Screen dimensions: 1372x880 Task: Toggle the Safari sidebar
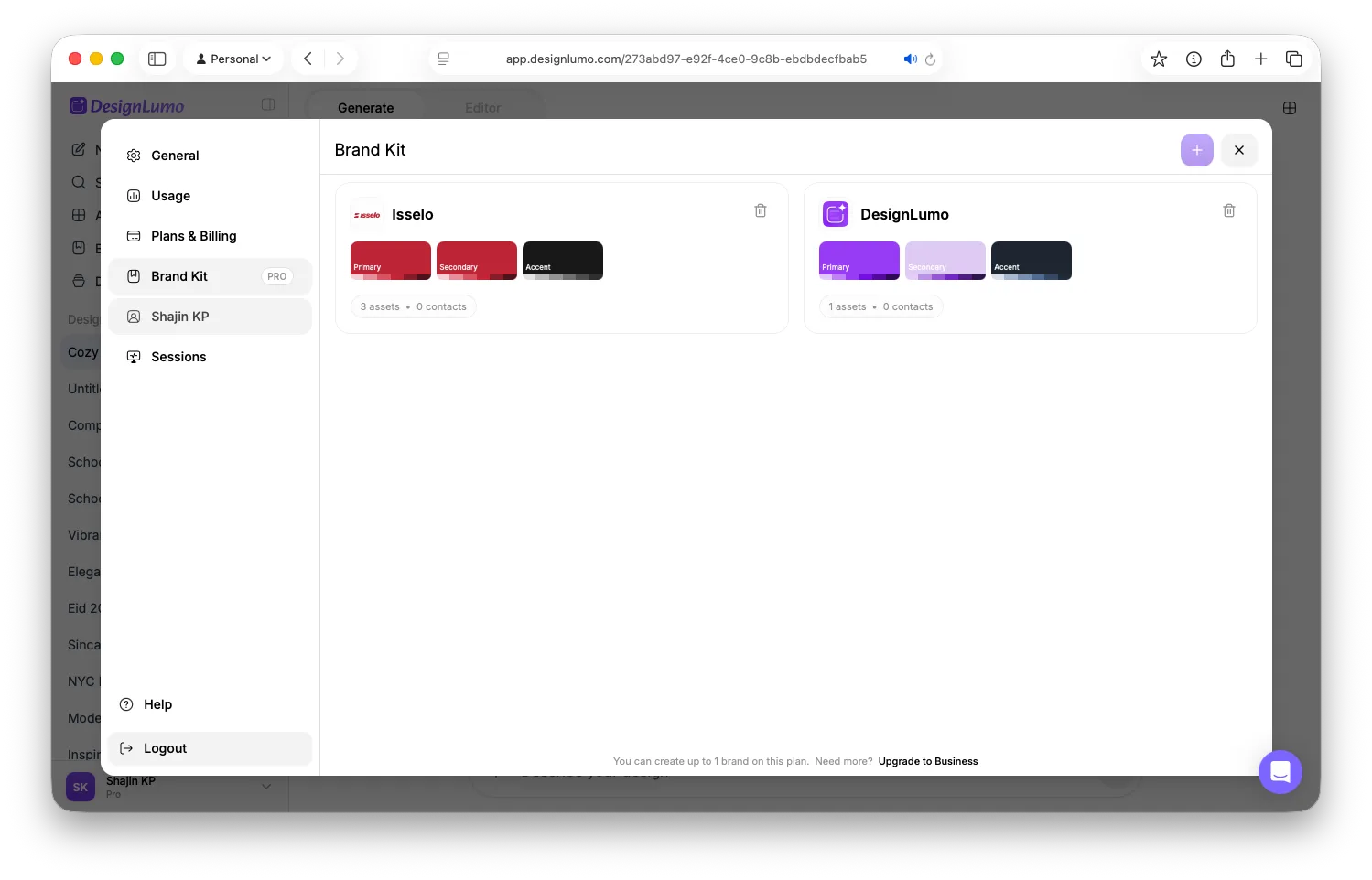[157, 59]
